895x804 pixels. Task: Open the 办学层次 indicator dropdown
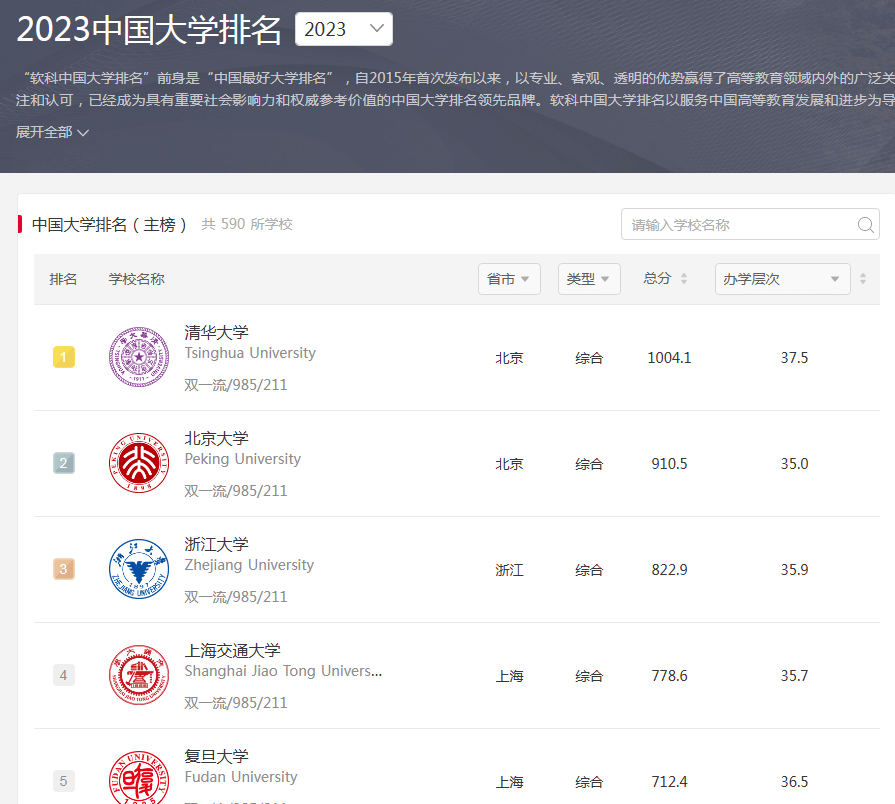tap(783, 279)
